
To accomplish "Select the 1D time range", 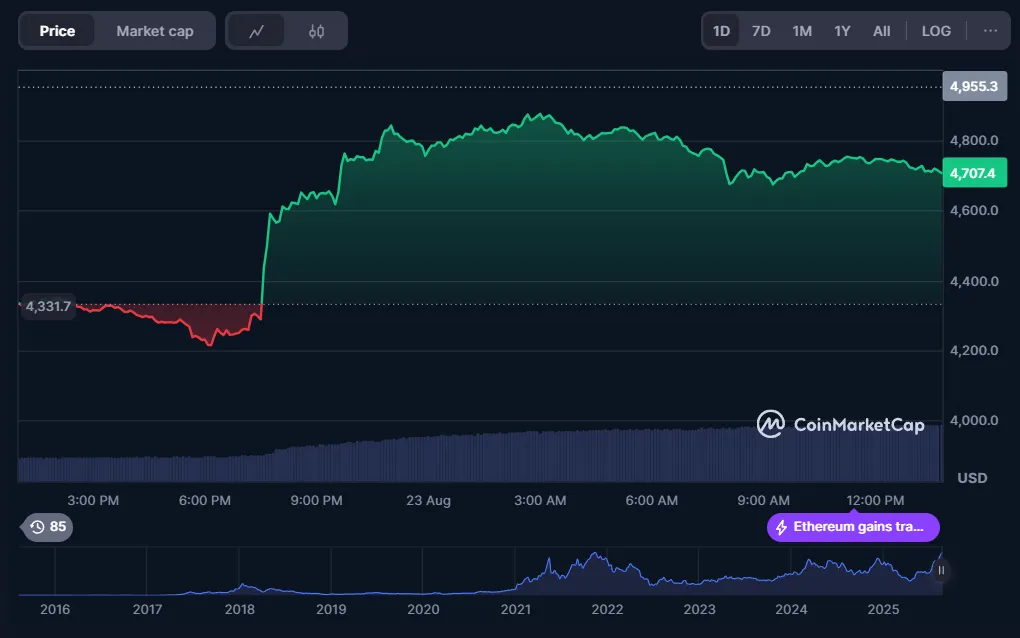I will tap(720, 30).
